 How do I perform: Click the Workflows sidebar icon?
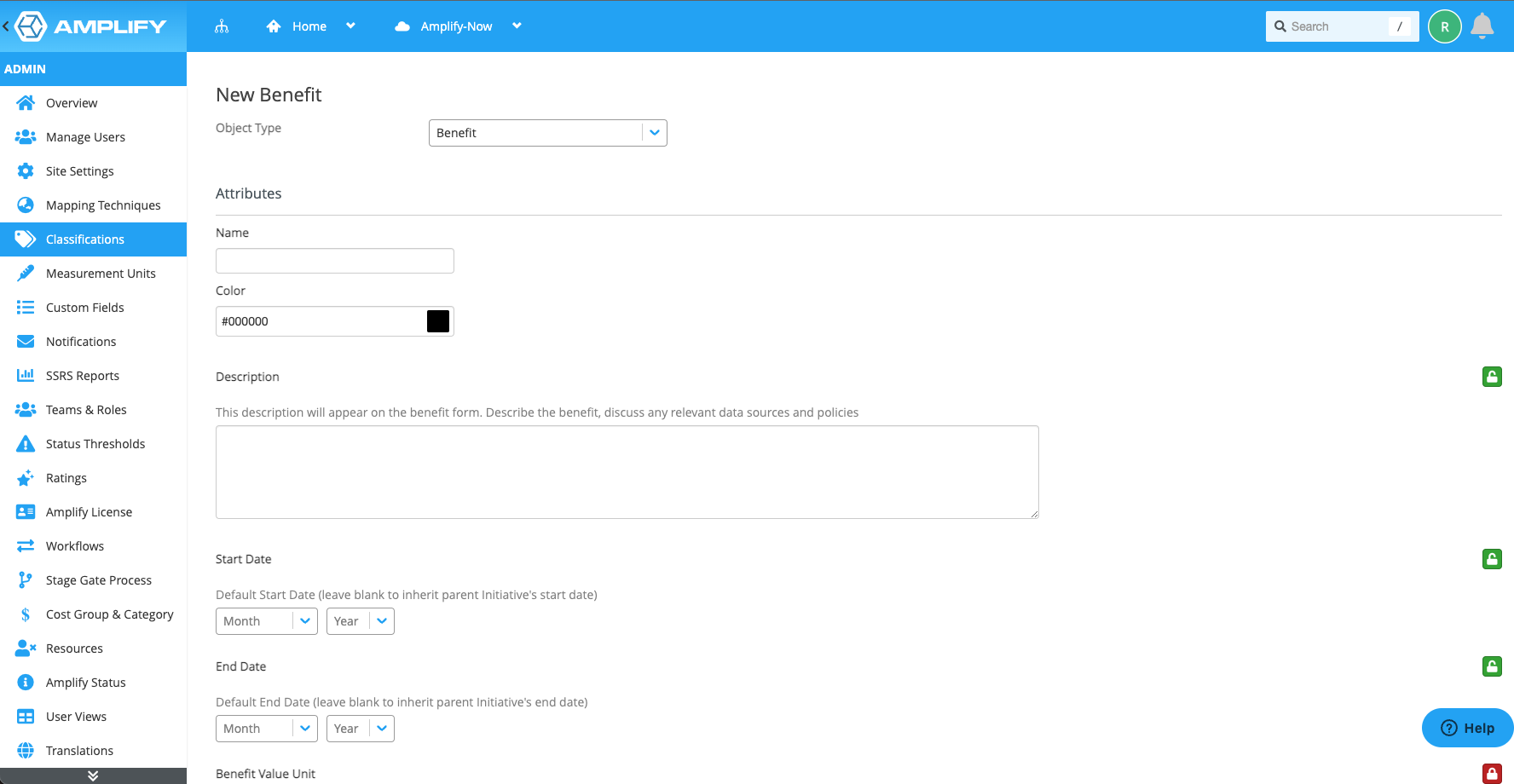click(26, 545)
